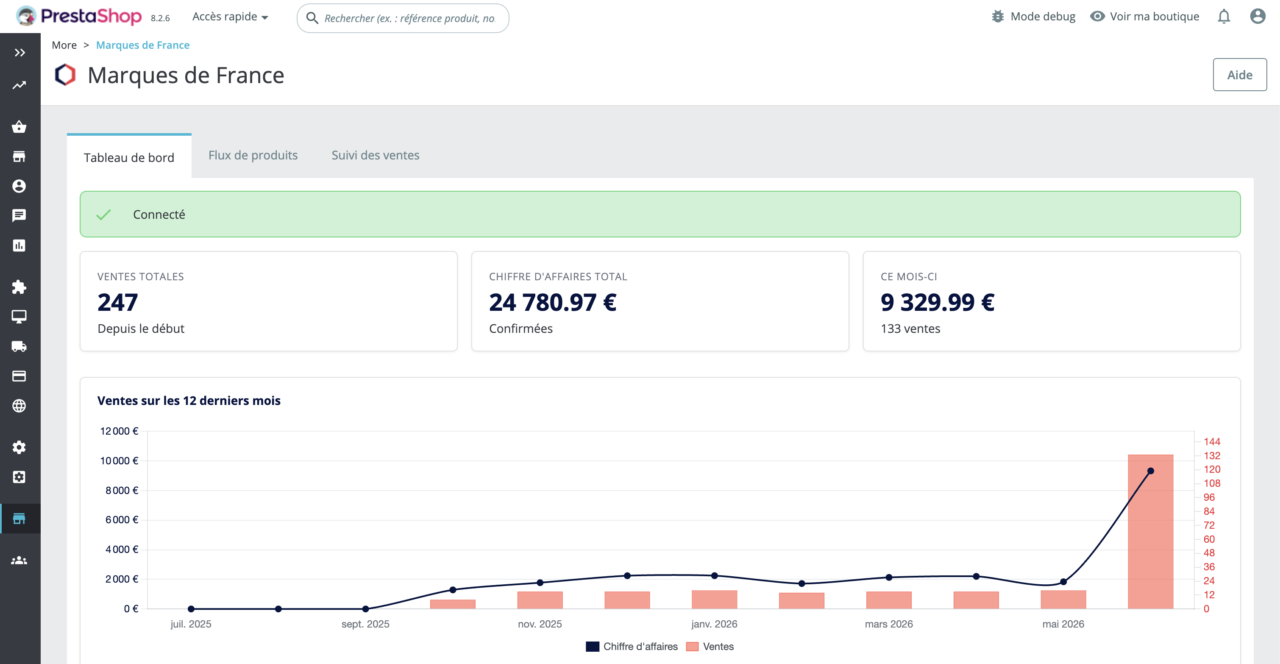The image size is (1280, 664).
Task: Switch to Flux de produits tab
Action: [x=253, y=155]
